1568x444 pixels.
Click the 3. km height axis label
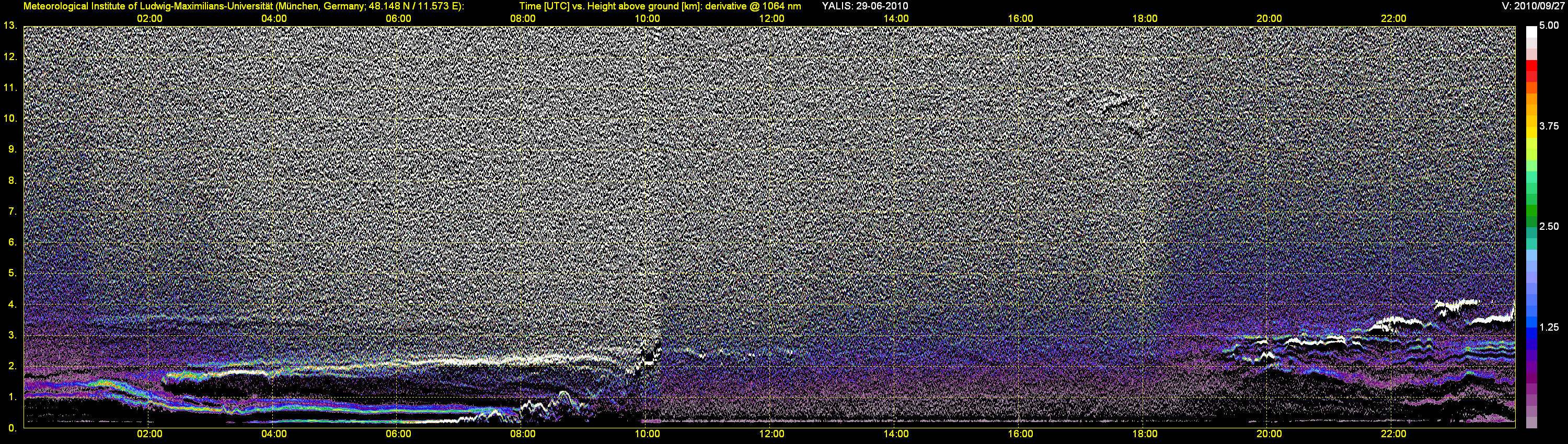click(12, 335)
